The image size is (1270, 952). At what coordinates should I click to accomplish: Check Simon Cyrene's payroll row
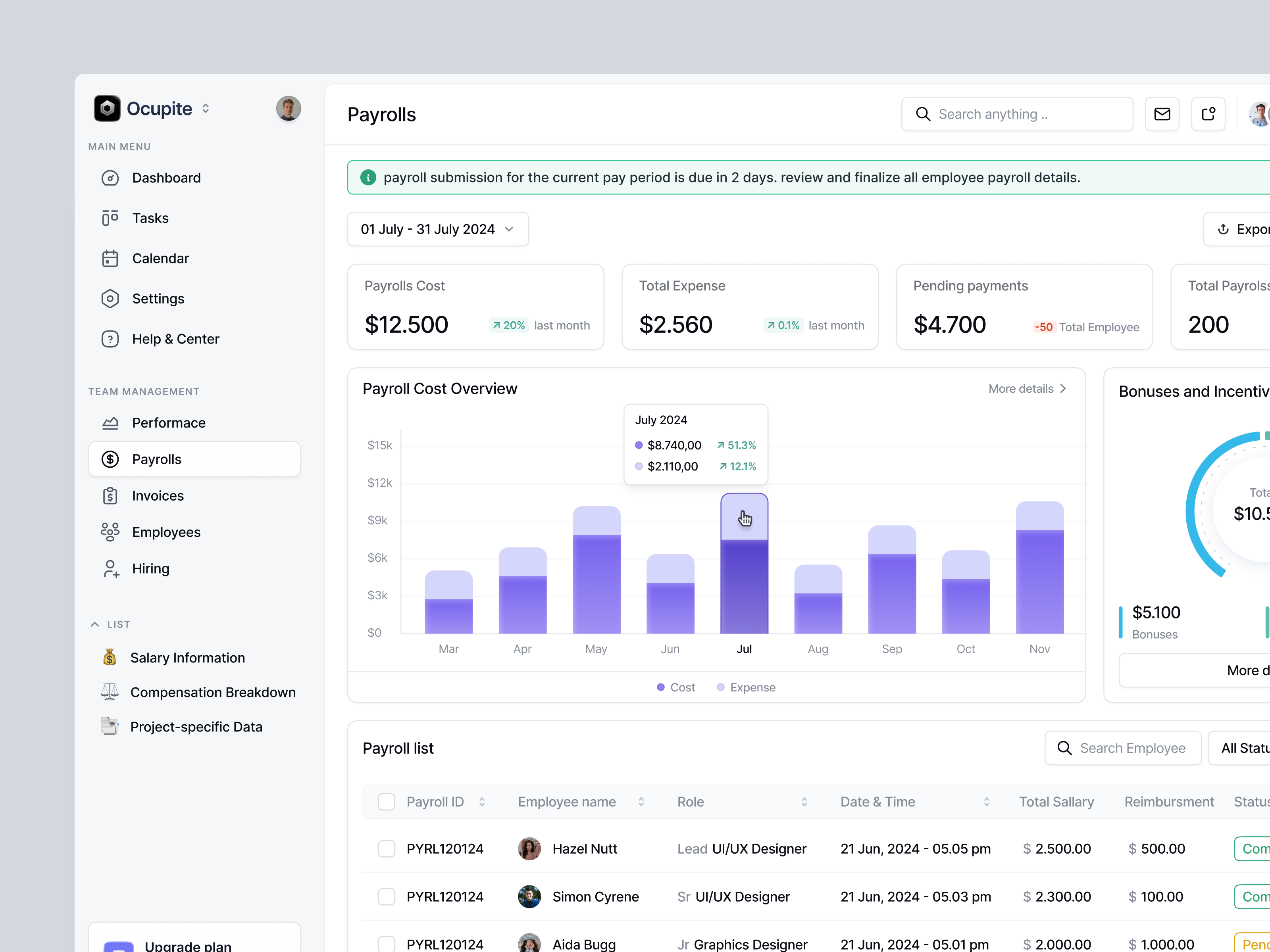pyautogui.click(x=387, y=896)
